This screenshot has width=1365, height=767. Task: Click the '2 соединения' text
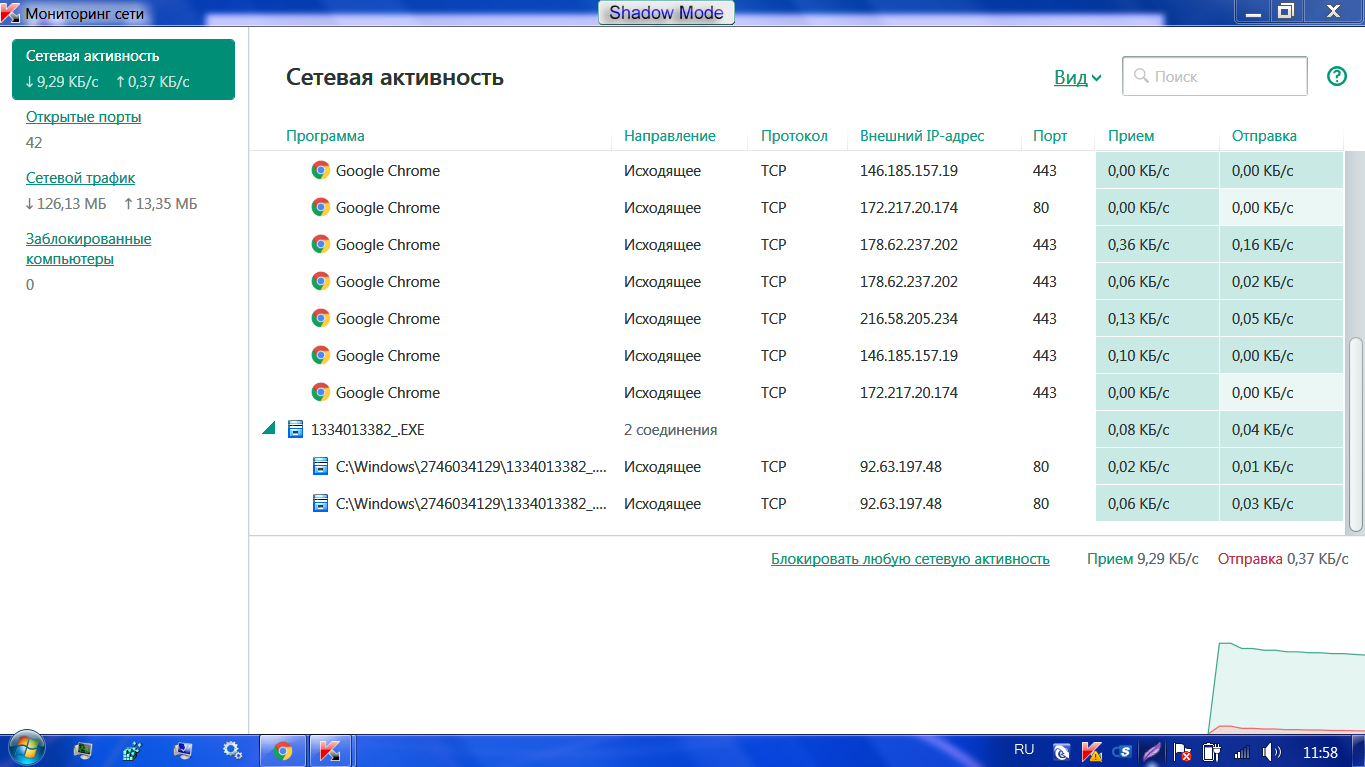(x=671, y=430)
